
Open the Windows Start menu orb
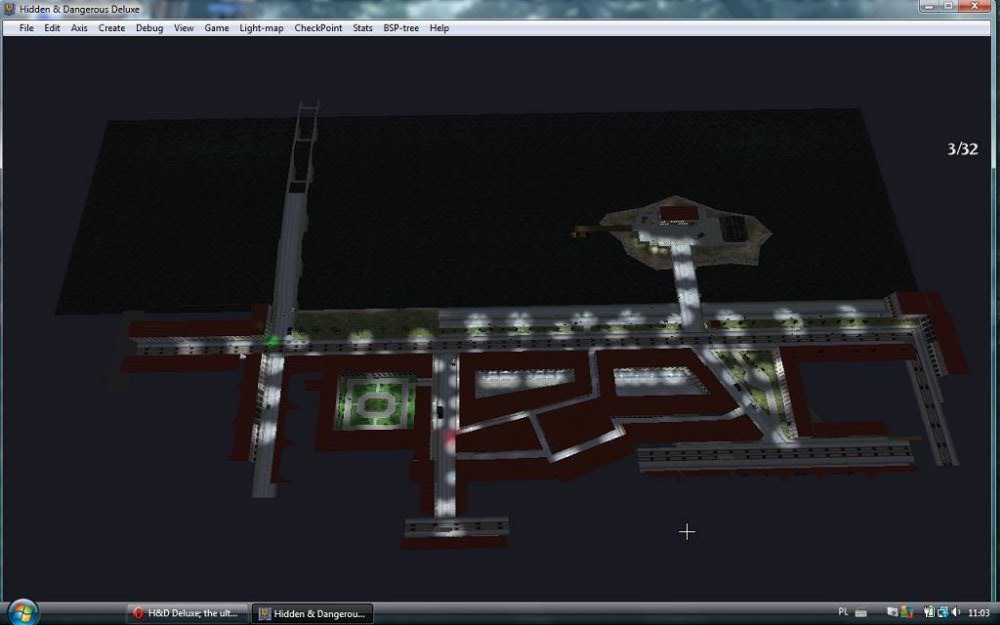pyautogui.click(x=22, y=613)
